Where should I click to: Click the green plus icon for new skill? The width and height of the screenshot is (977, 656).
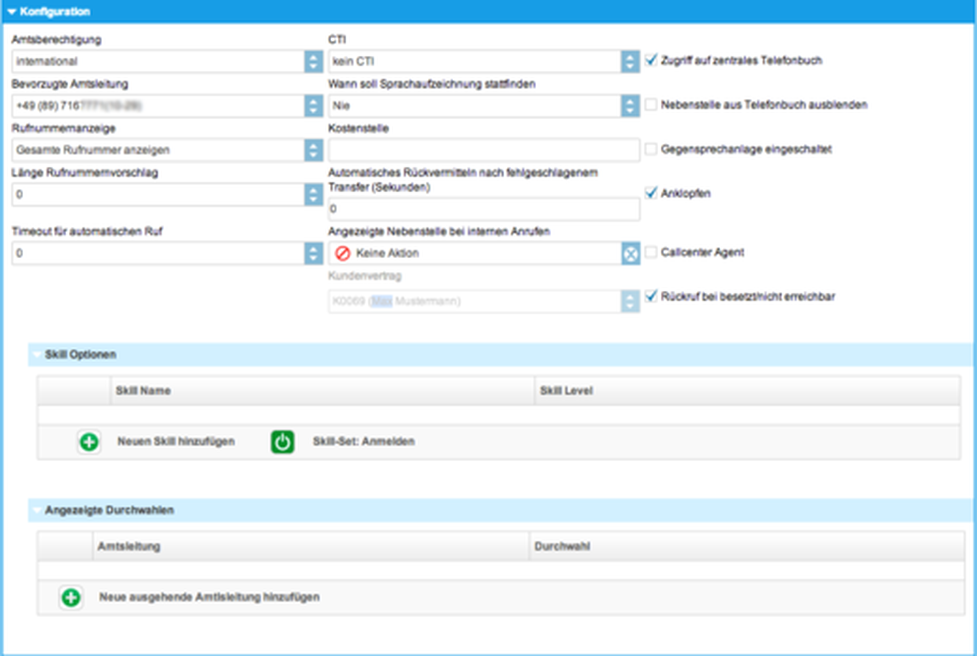(89, 442)
